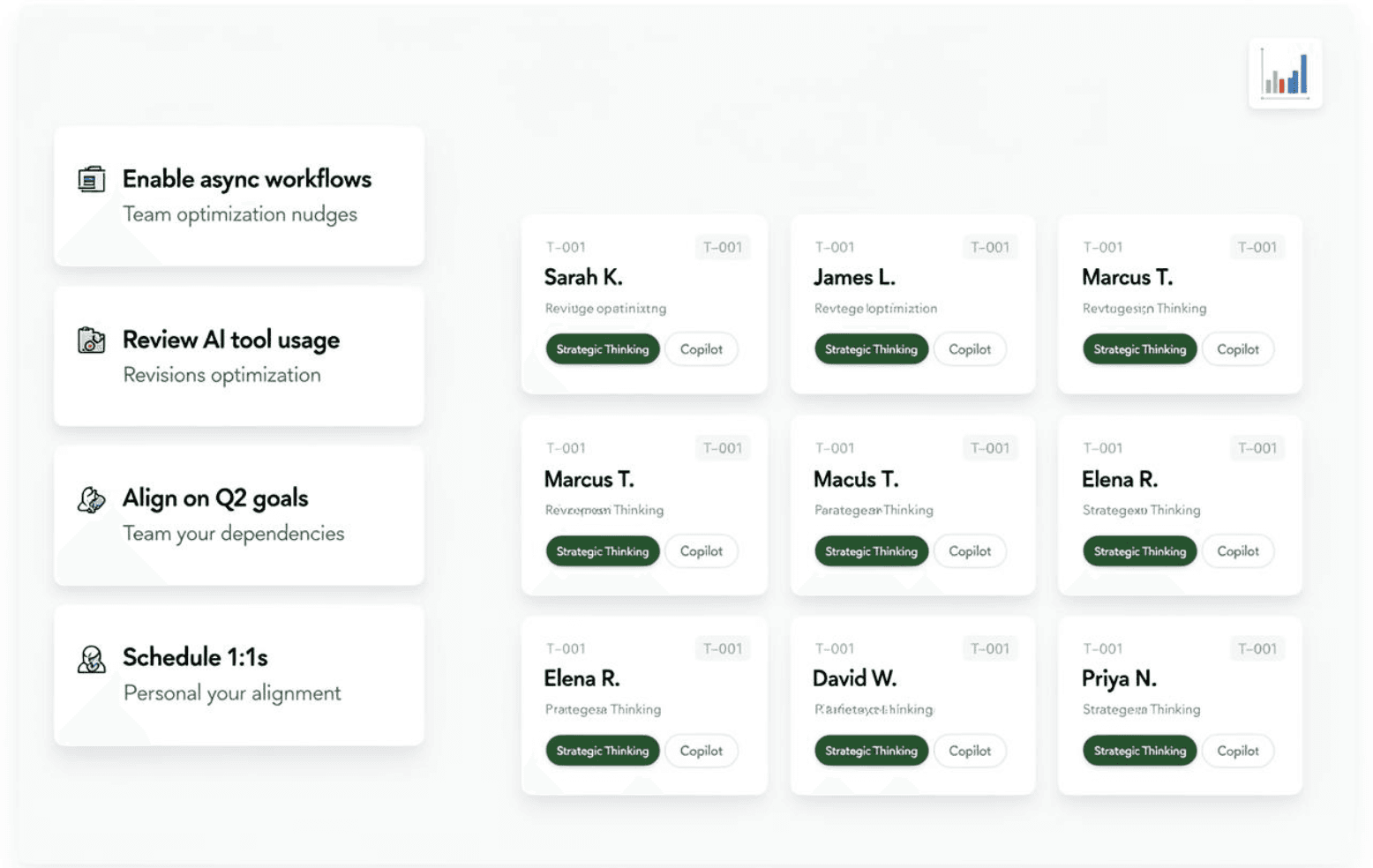Click 'Team your dependencies' subtitle

point(234,534)
